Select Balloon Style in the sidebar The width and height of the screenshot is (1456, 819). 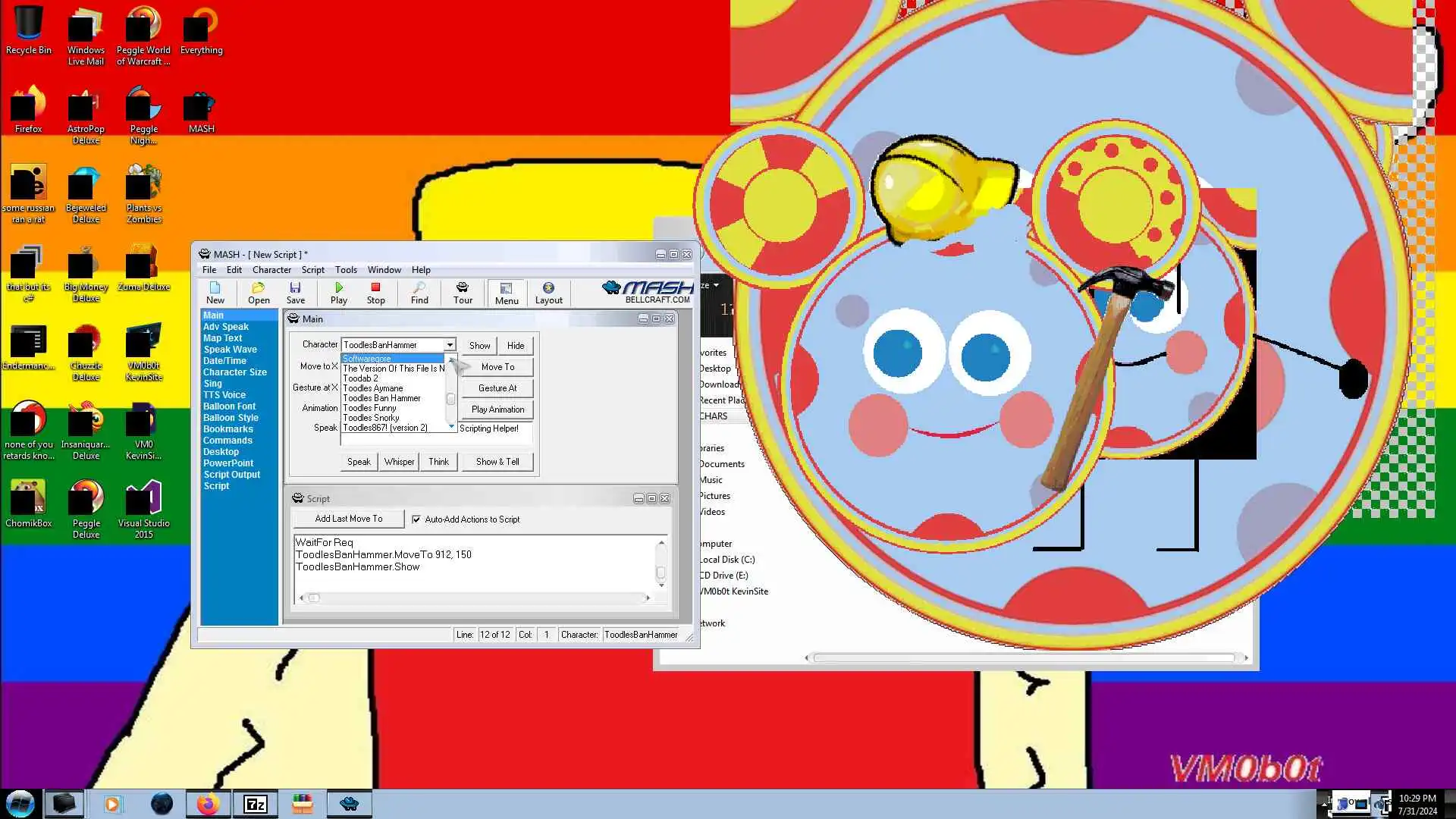pyautogui.click(x=231, y=418)
